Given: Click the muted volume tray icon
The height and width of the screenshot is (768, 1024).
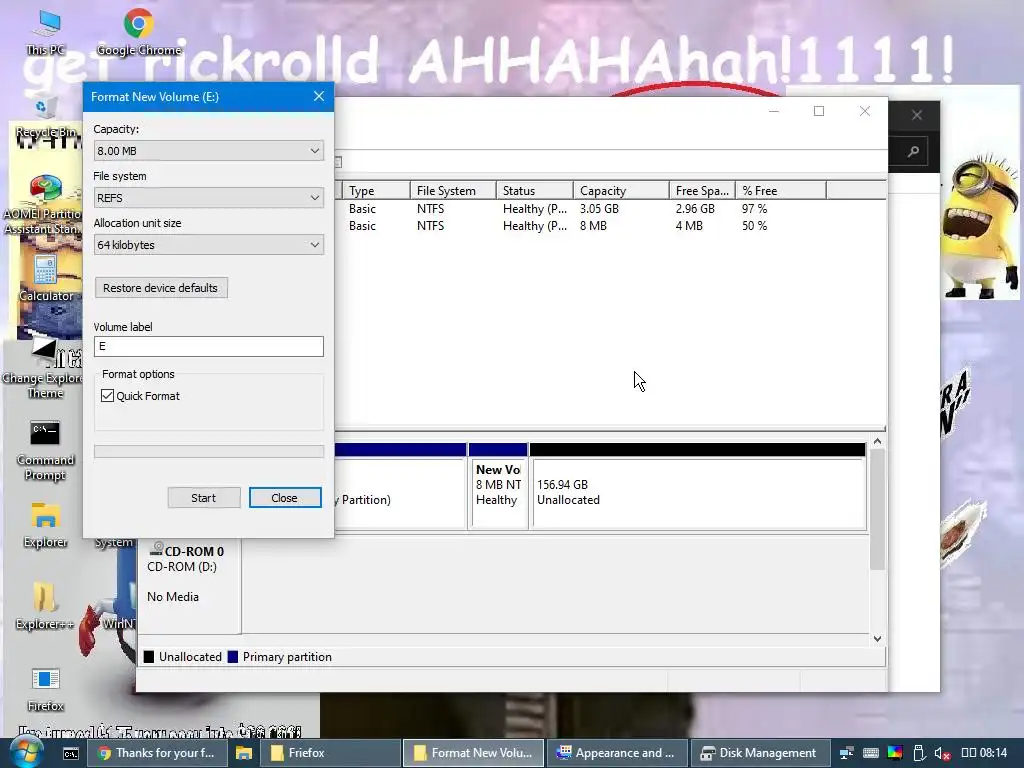Looking at the screenshot, I should (x=942, y=754).
